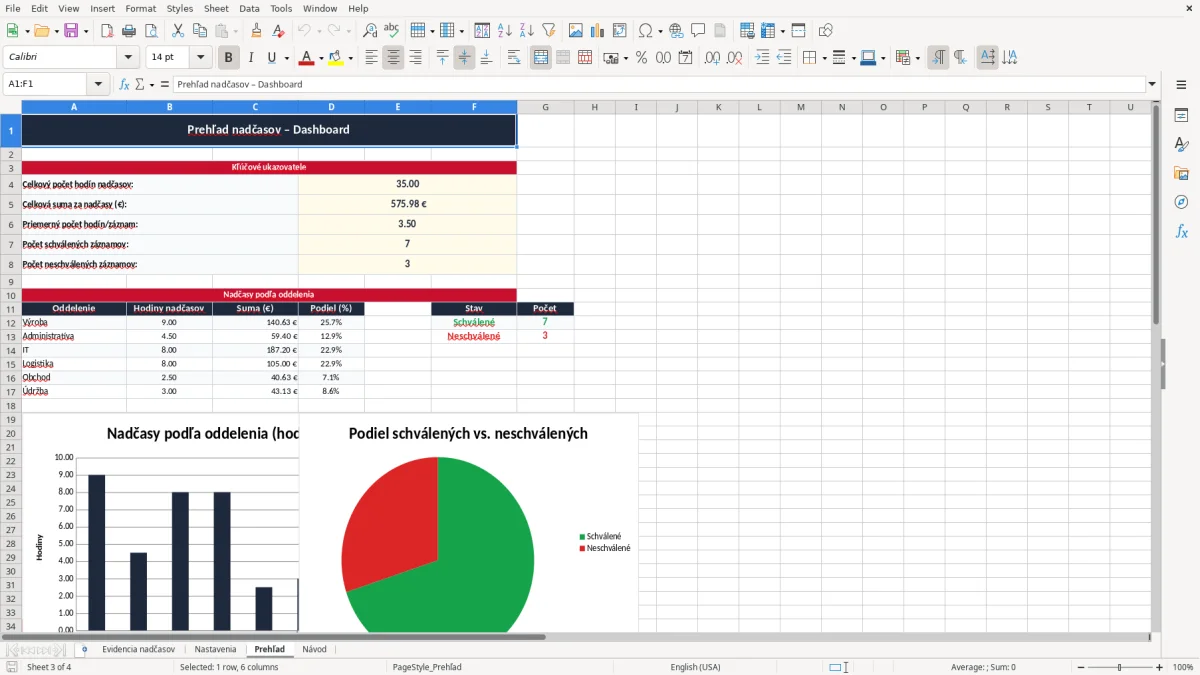Select column G header

tap(545, 107)
